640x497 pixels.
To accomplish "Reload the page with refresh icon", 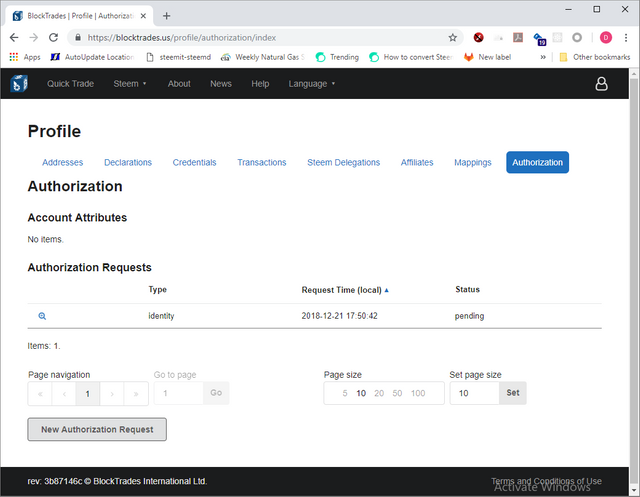I will click(x=53, y=38).
